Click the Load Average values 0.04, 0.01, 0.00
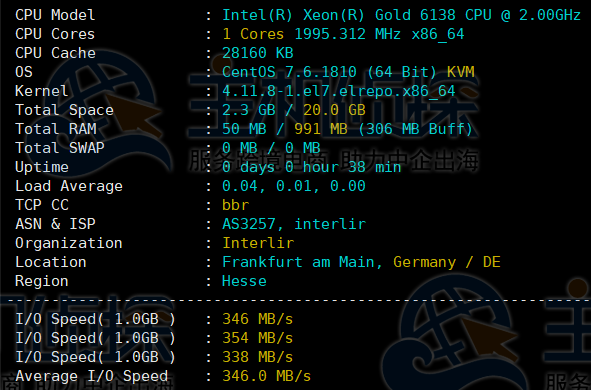The image size is (591, 390). tap(294, 186)
